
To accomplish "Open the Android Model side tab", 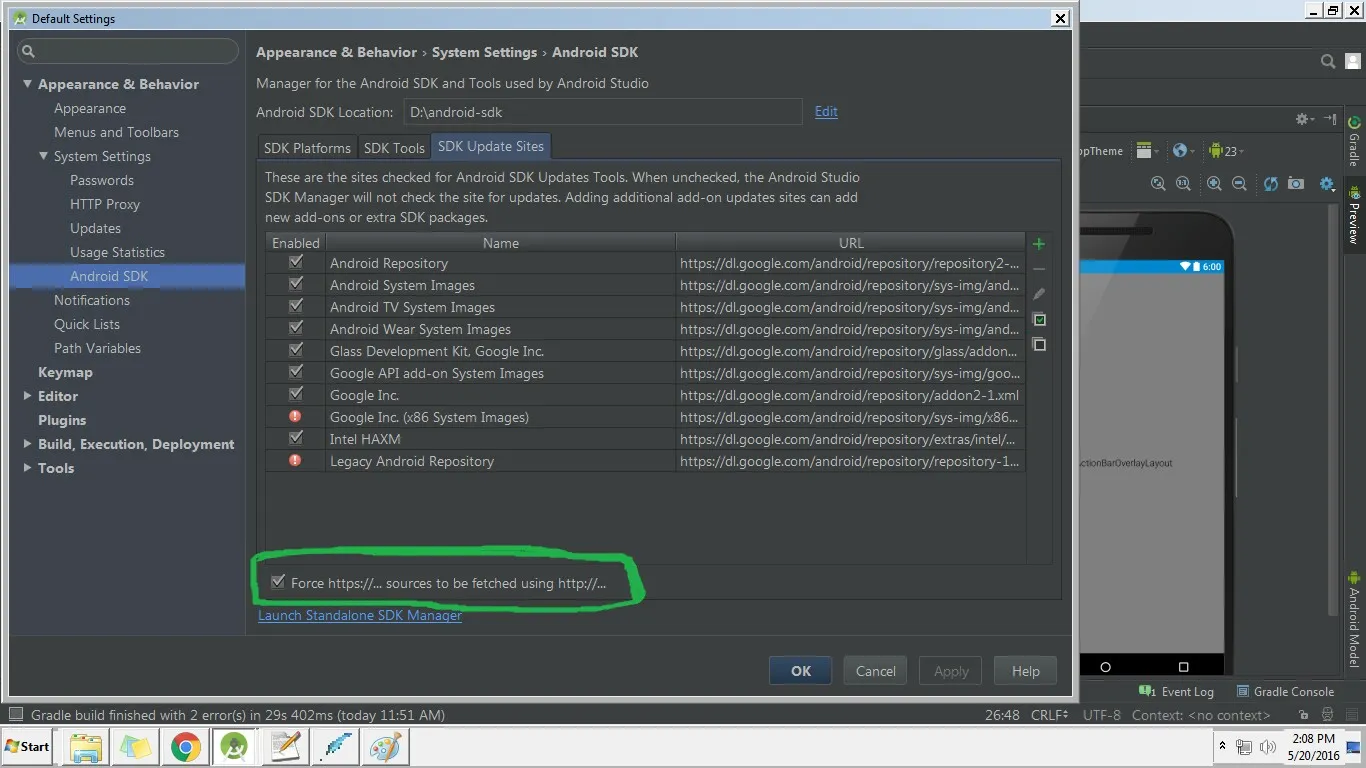I will point(1354,619).
